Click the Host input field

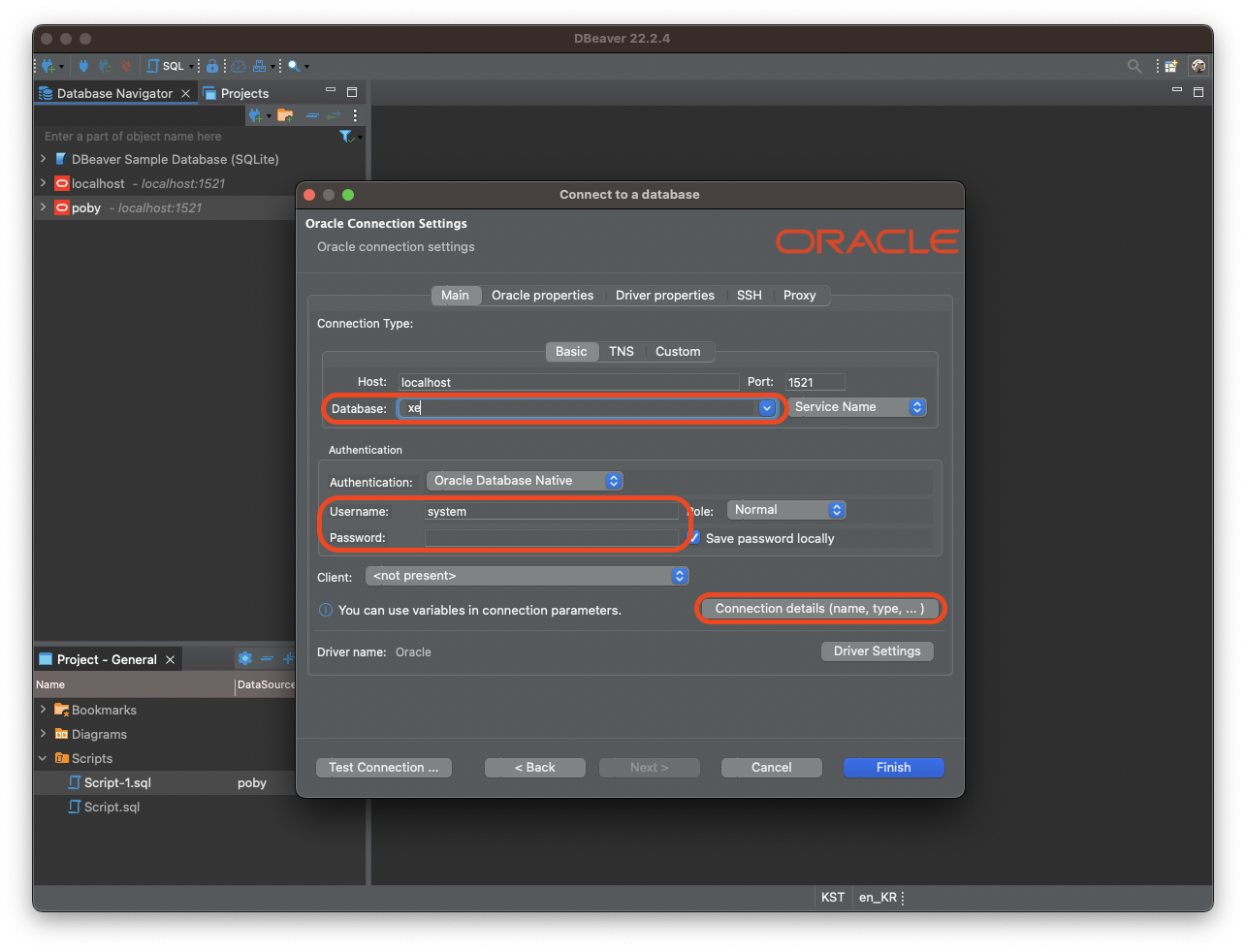(x=568, y=382)
